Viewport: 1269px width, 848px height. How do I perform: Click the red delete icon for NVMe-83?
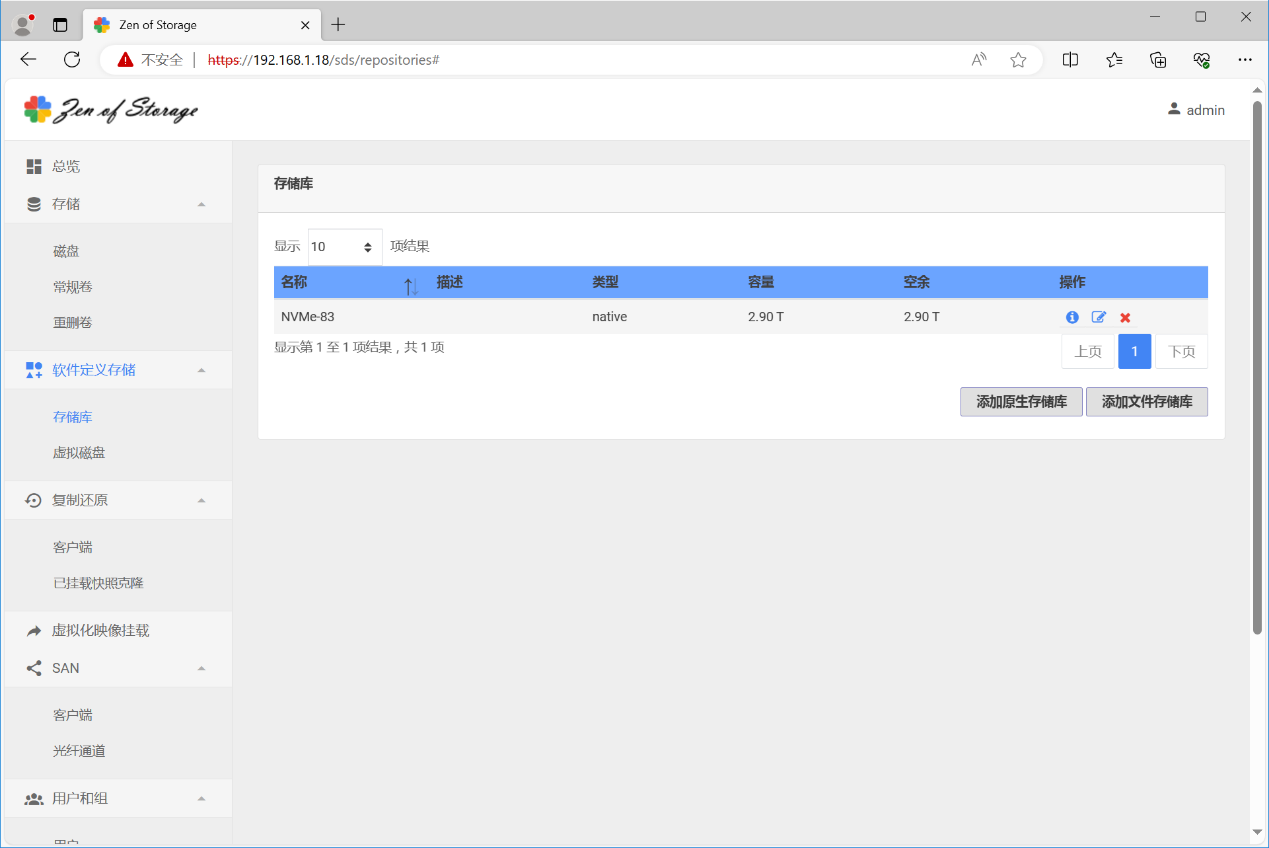click(x=1125, y=318)
